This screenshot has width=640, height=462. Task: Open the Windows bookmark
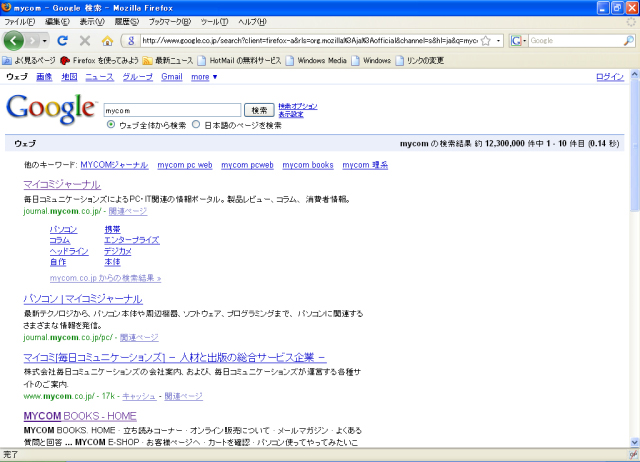pos(371,60)
